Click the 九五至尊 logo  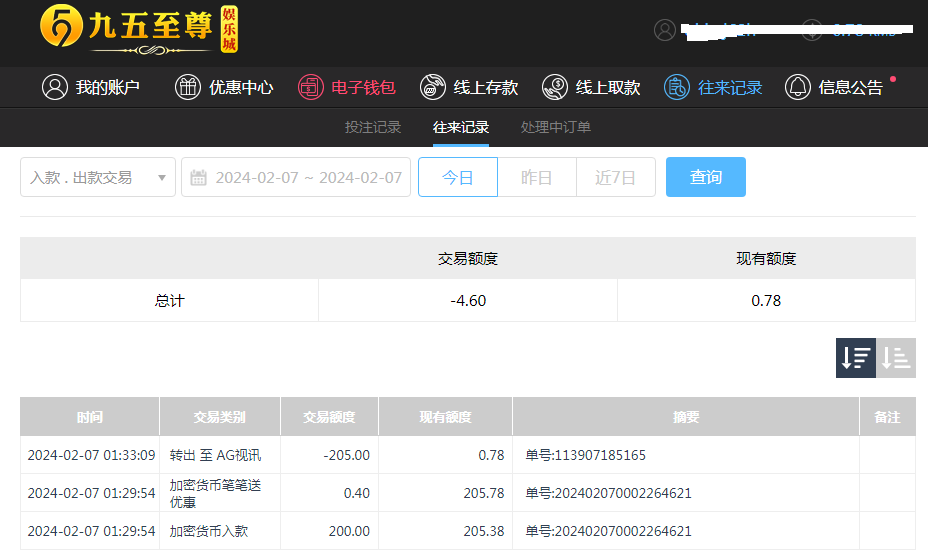tap(139, 29)
